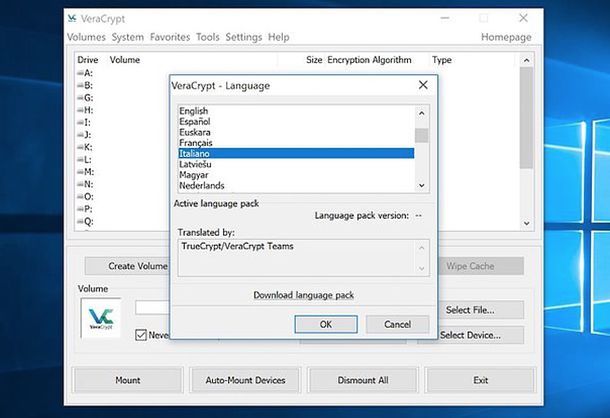The image size is (610, 418).
Task: Click Download language pack link
Action: click(303, 295)
